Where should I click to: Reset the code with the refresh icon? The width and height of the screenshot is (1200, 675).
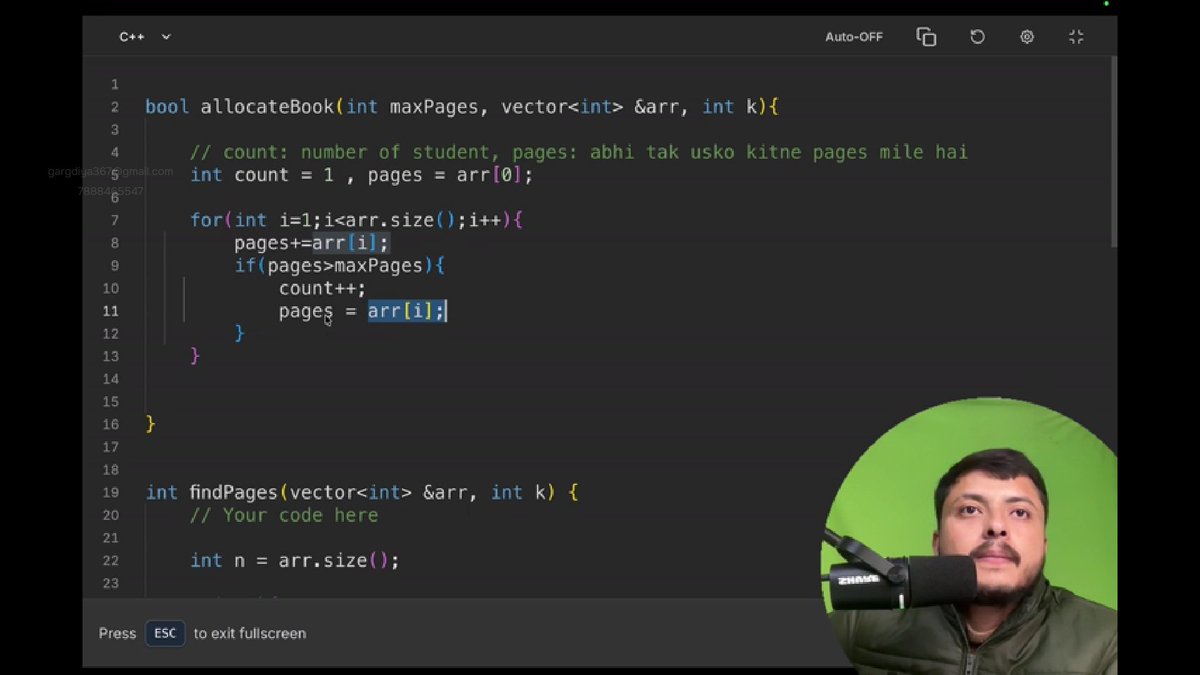(x=977, y=37)
